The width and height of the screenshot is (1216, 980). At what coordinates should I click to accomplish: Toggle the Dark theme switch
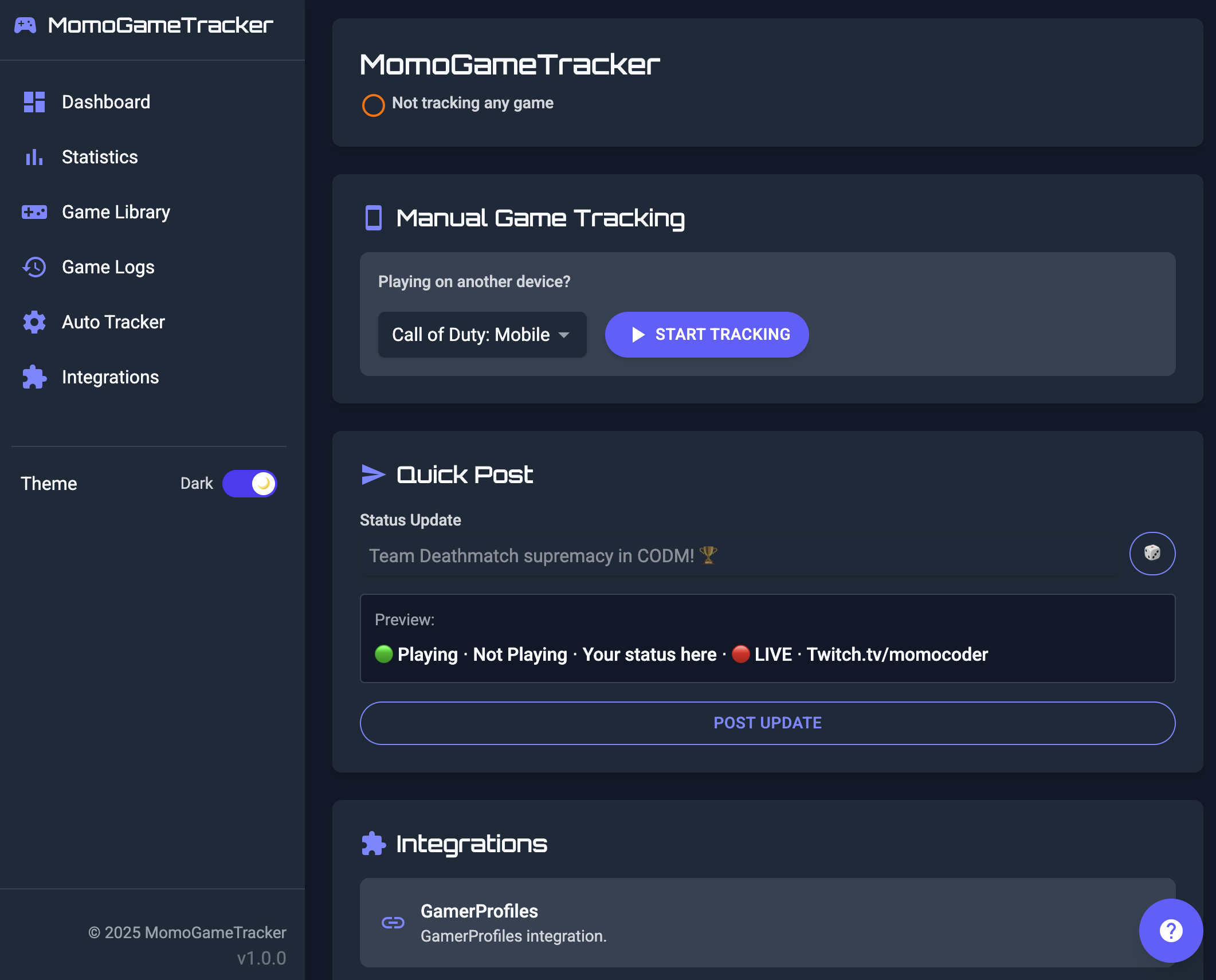pyautogui.click(x=250, y=484)
